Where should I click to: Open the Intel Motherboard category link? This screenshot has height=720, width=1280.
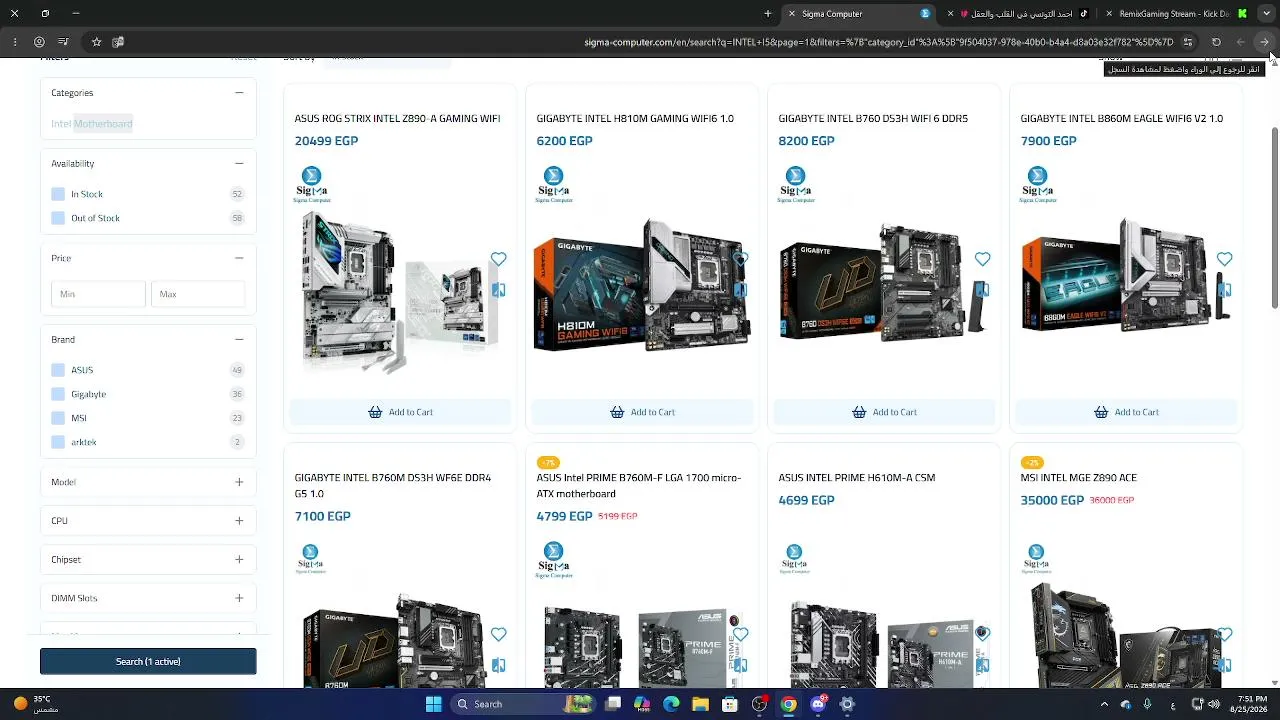coord(92,124)
